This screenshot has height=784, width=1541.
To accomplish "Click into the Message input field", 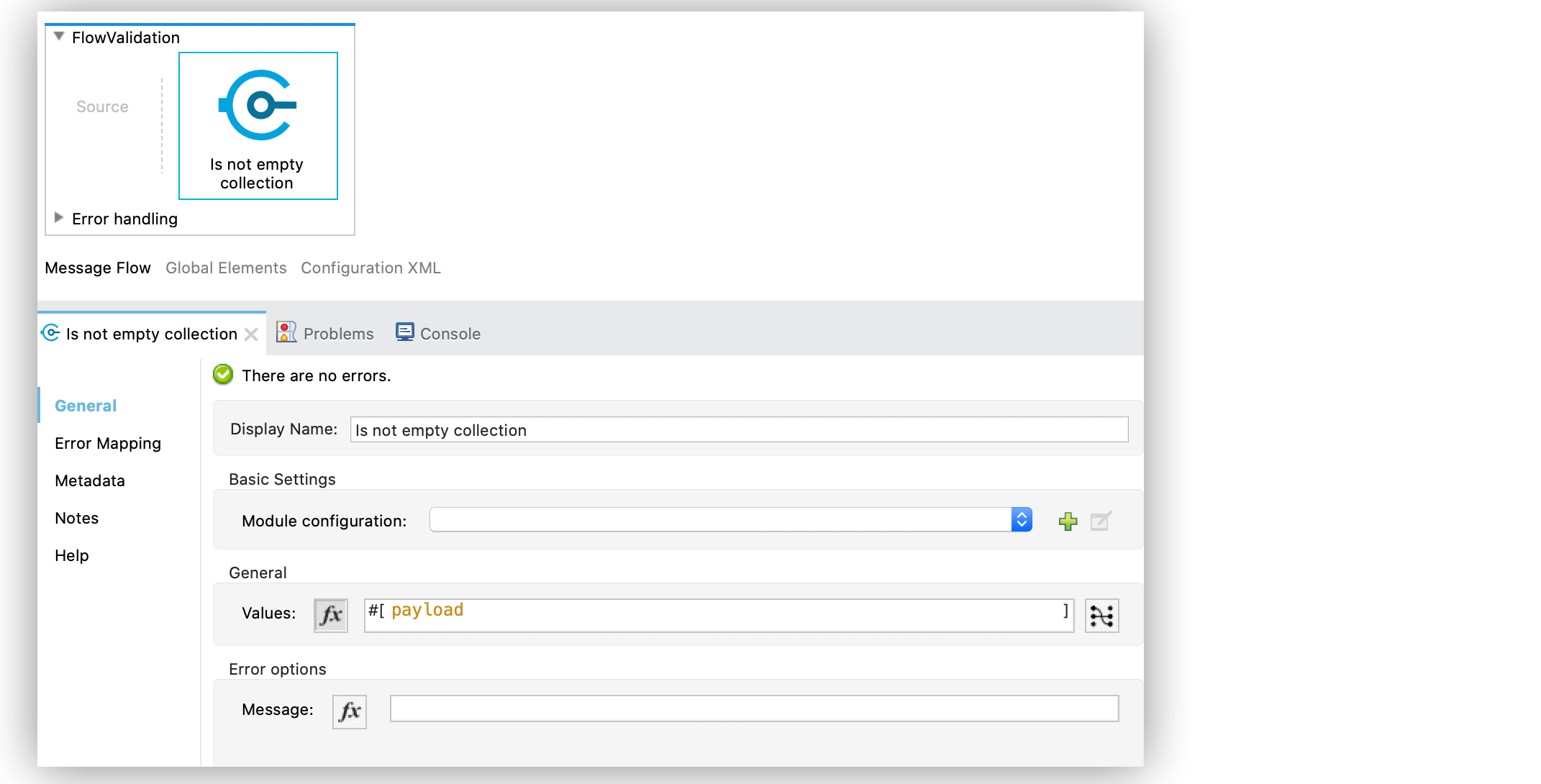I will [754, 708].
